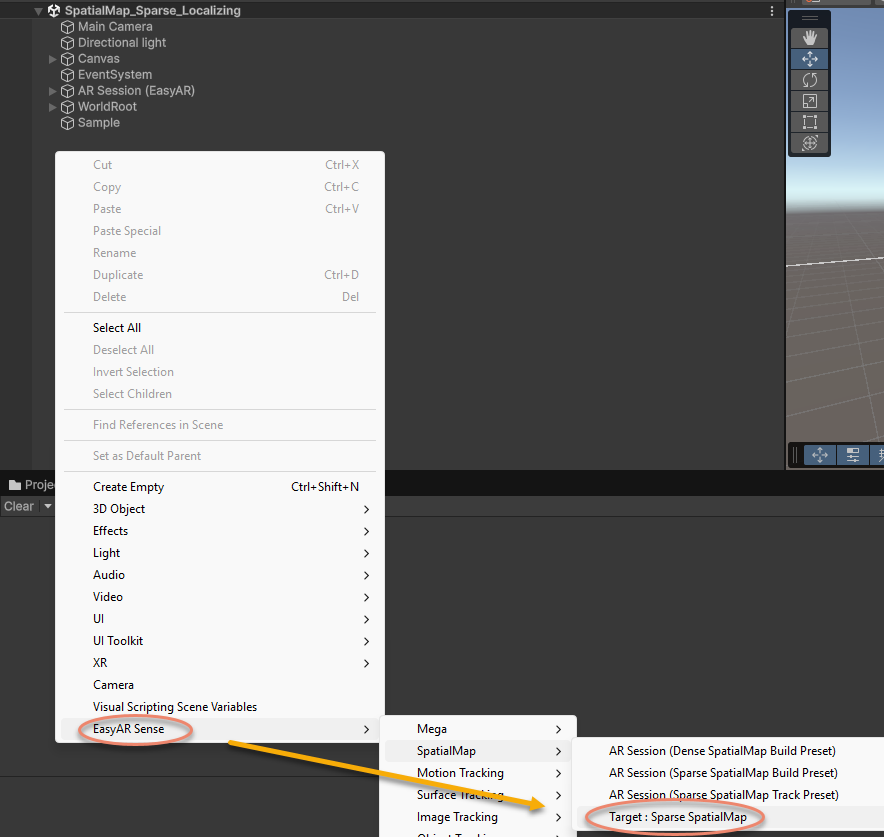Choose the Scale tool
Viewport: 884px width, 837px height.
pos(810,101)
